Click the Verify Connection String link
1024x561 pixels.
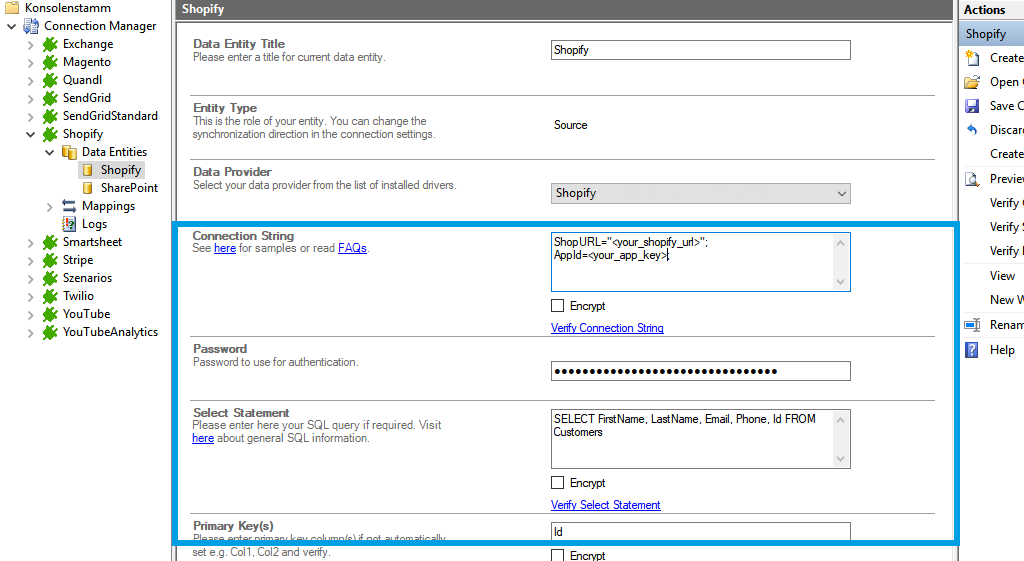point(607,328)
